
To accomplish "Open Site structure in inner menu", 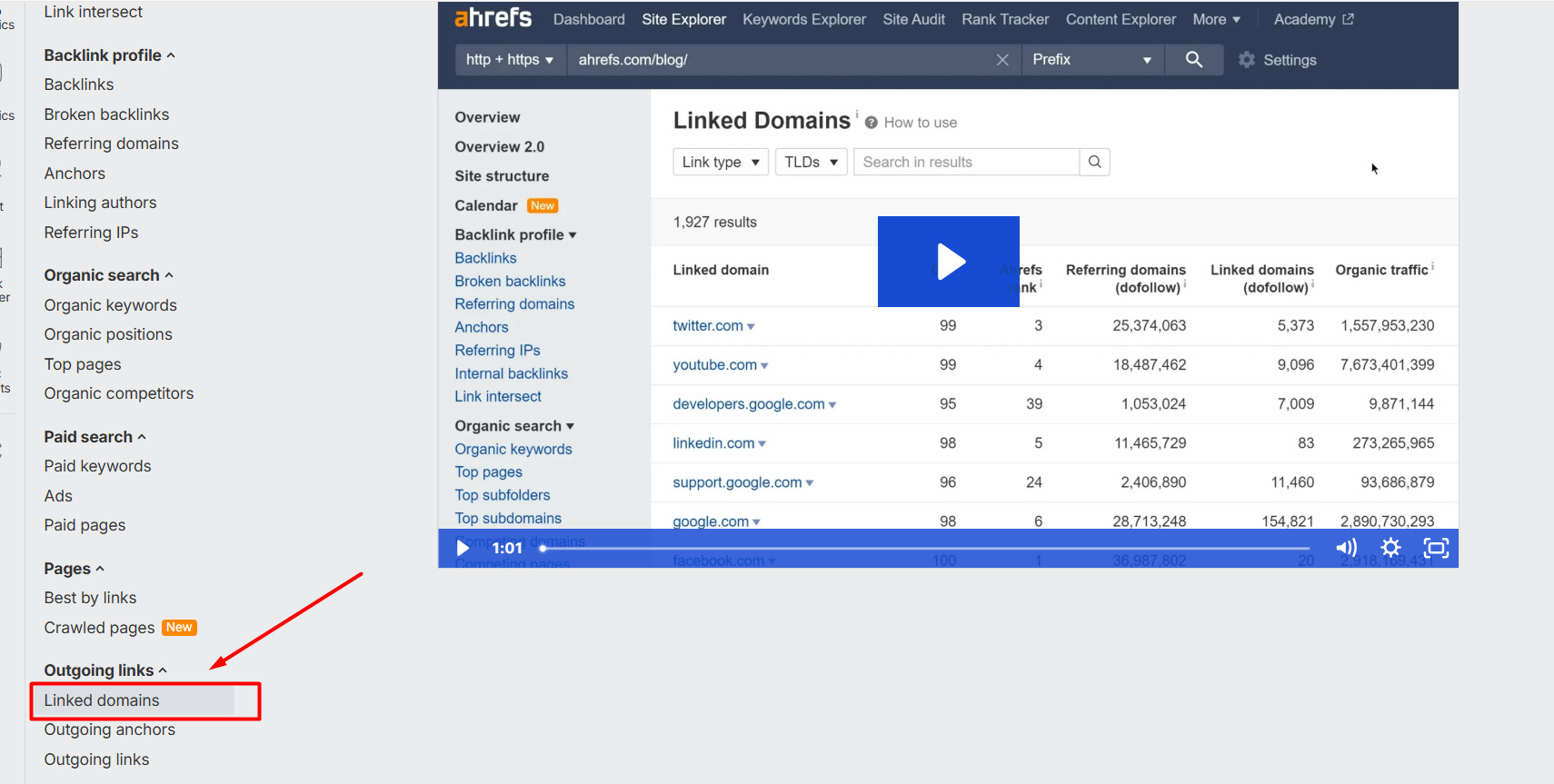I will 502,176.
